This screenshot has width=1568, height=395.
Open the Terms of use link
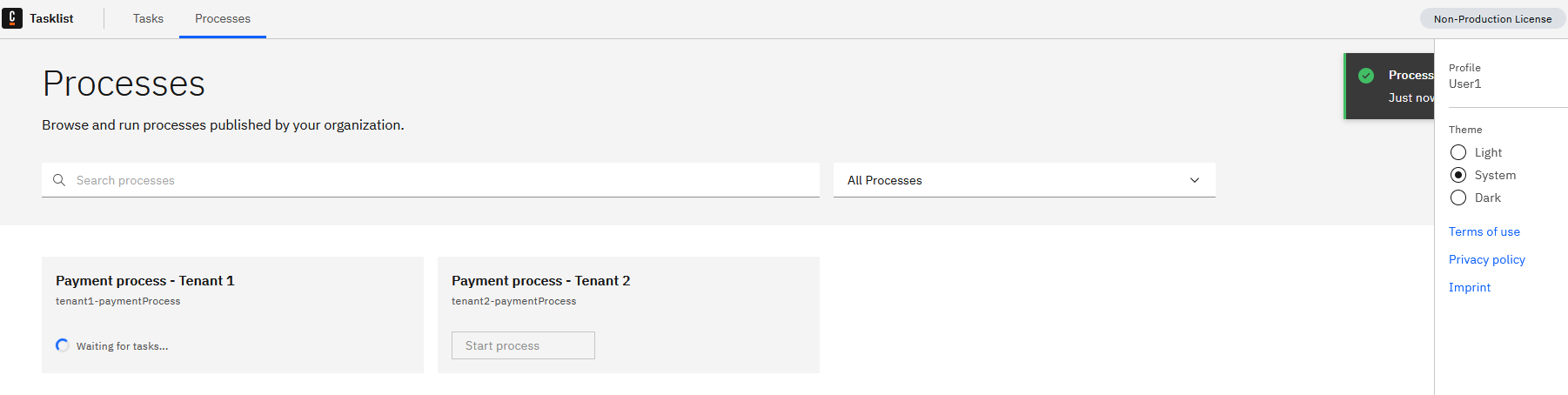pos(1484,231)
